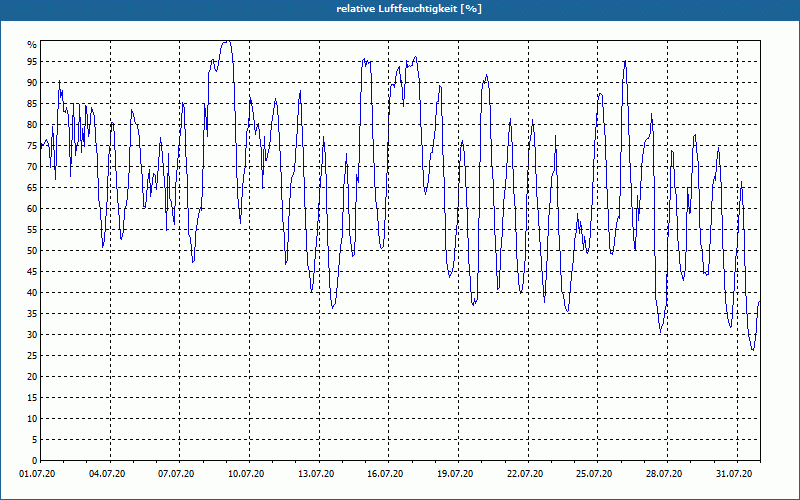Select the x-axis date label 16.07.20
Image resolution: width=800 pixels, height=500 pixels.
coord(385,474)
